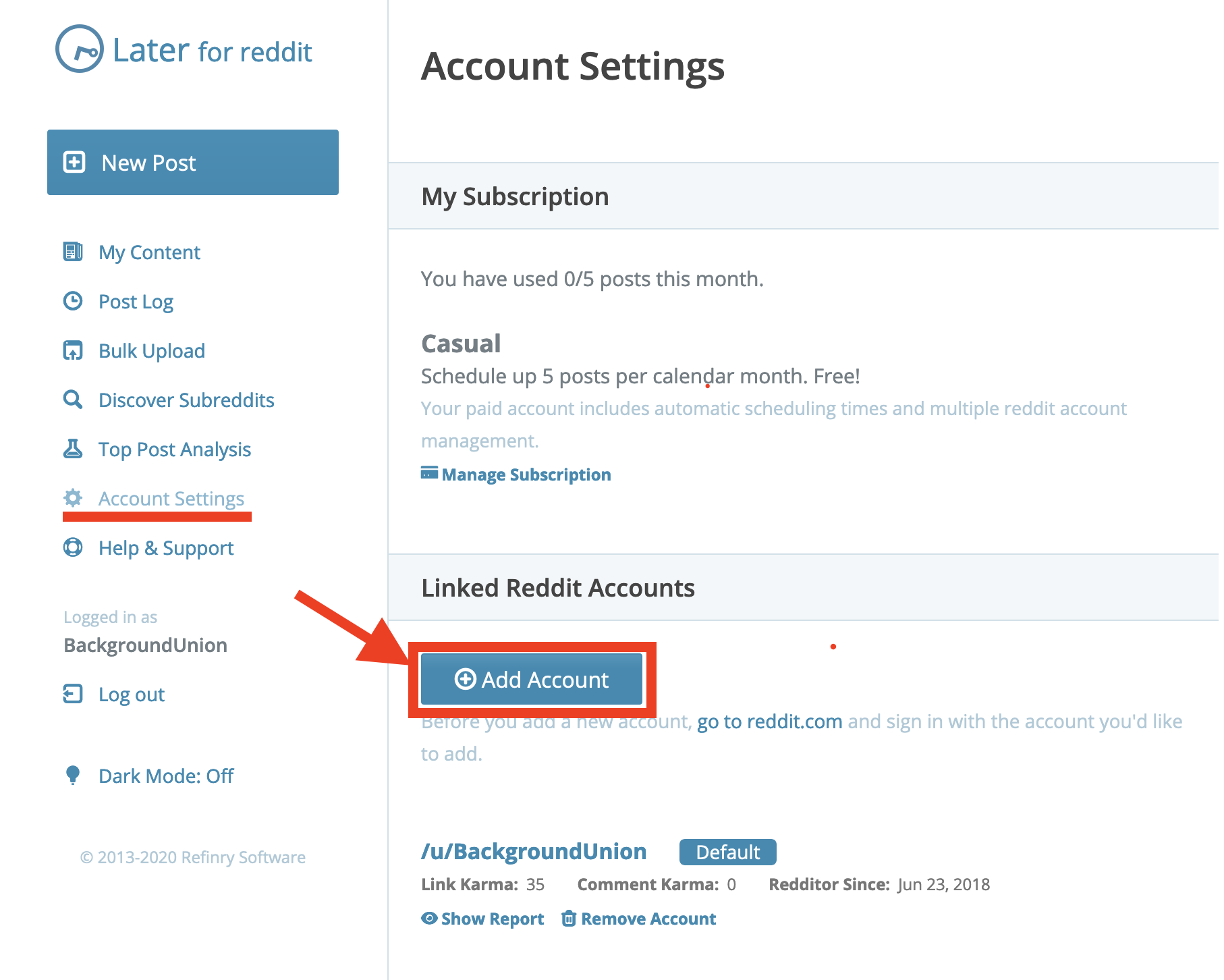The height and width of the screenshot is (980, 1224).
Task: Open Top Post Analysis
Action: [174, 450]
